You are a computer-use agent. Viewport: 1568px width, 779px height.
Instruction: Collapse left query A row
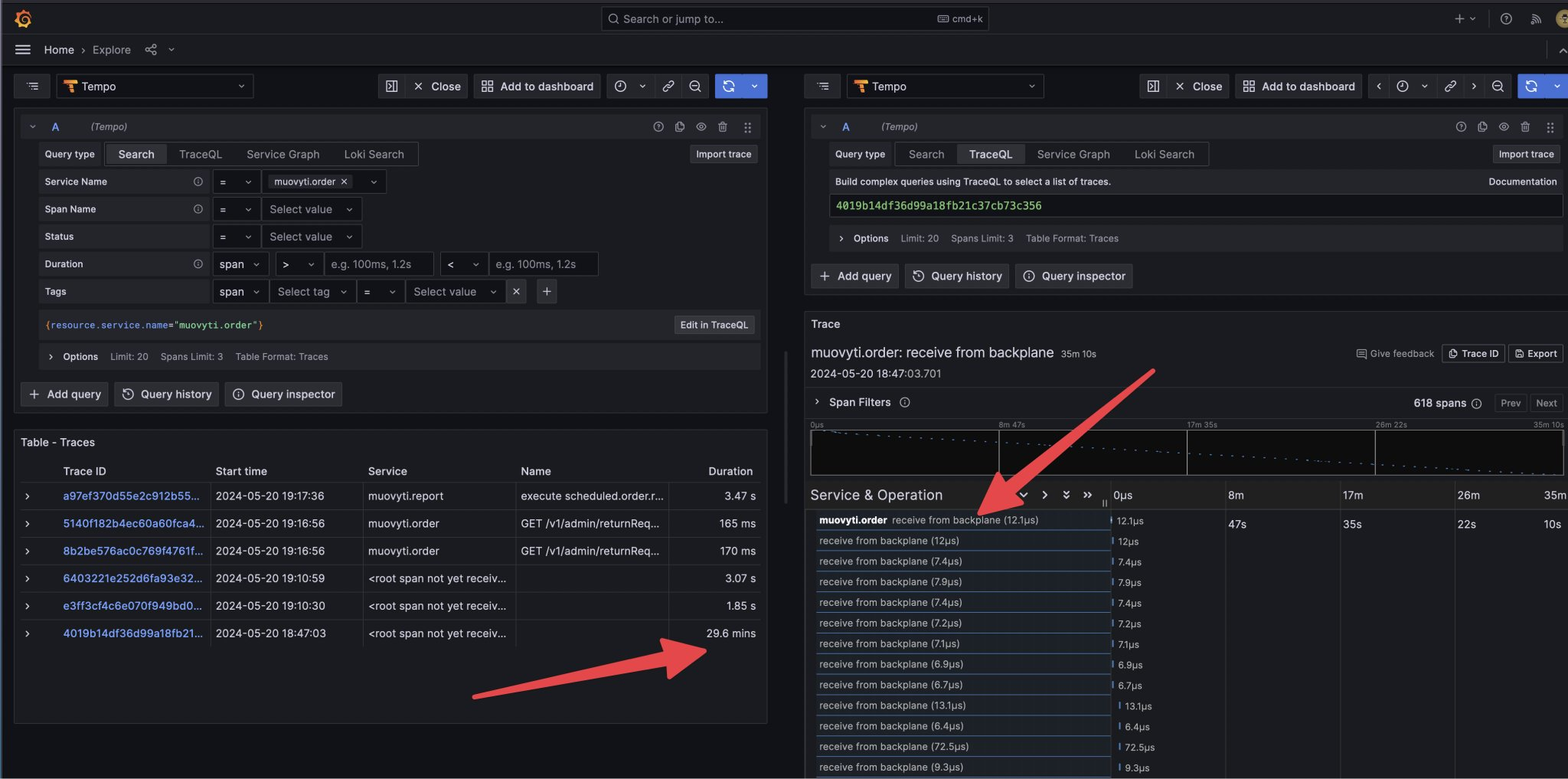33,127
